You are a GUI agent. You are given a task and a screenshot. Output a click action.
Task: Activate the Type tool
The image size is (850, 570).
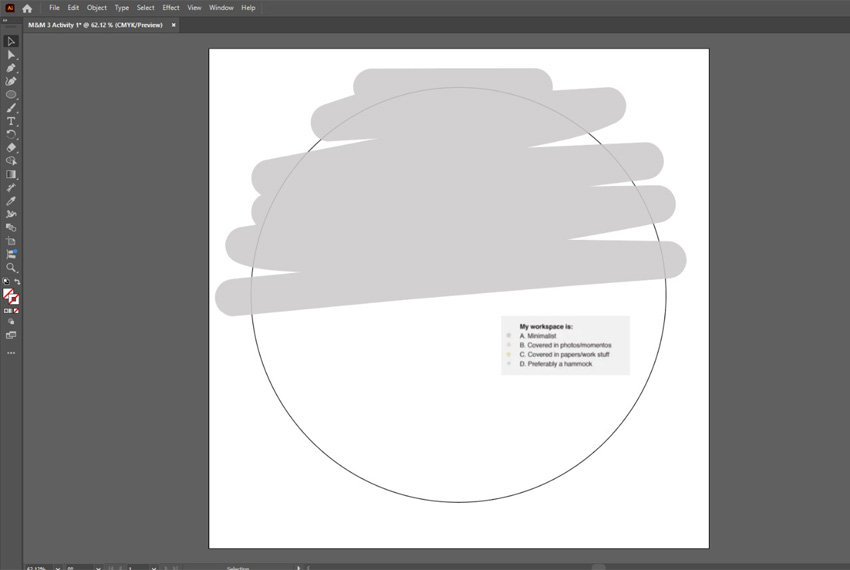click(11, 121)
